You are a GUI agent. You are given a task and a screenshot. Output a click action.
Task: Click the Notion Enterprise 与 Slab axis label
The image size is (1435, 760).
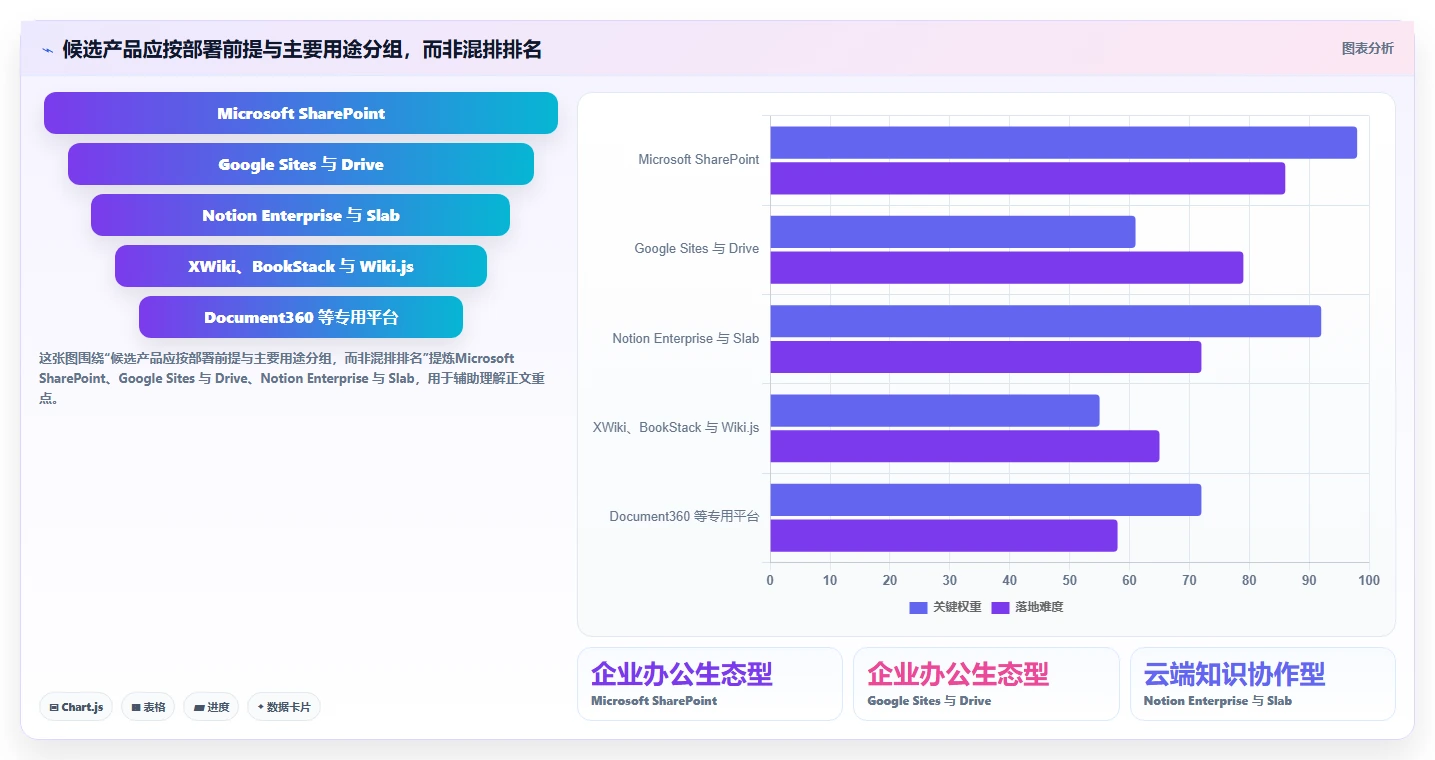click(686, 338)
